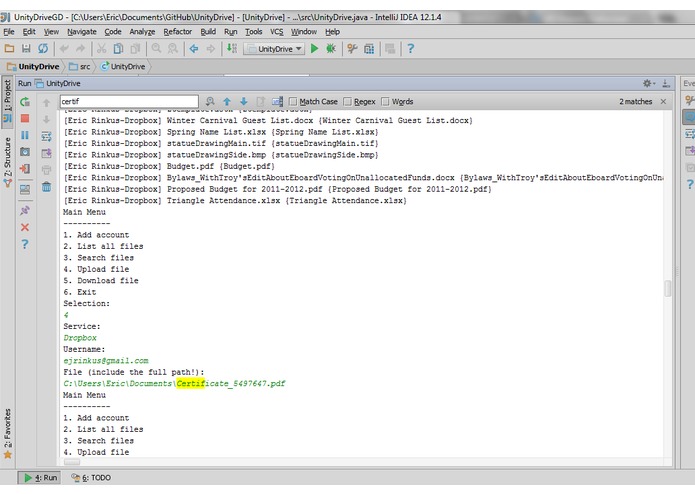Click the Print icon in the Run panel
The image size is (695, 494).
47,170
